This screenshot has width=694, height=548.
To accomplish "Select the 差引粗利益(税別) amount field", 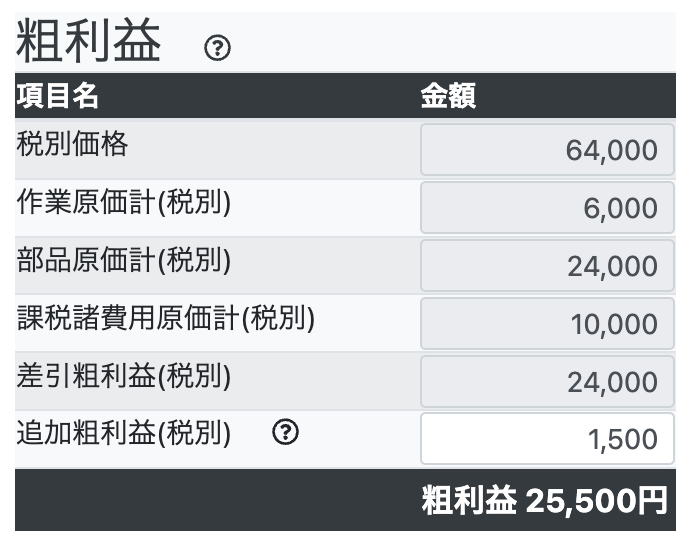I will 547,382.
